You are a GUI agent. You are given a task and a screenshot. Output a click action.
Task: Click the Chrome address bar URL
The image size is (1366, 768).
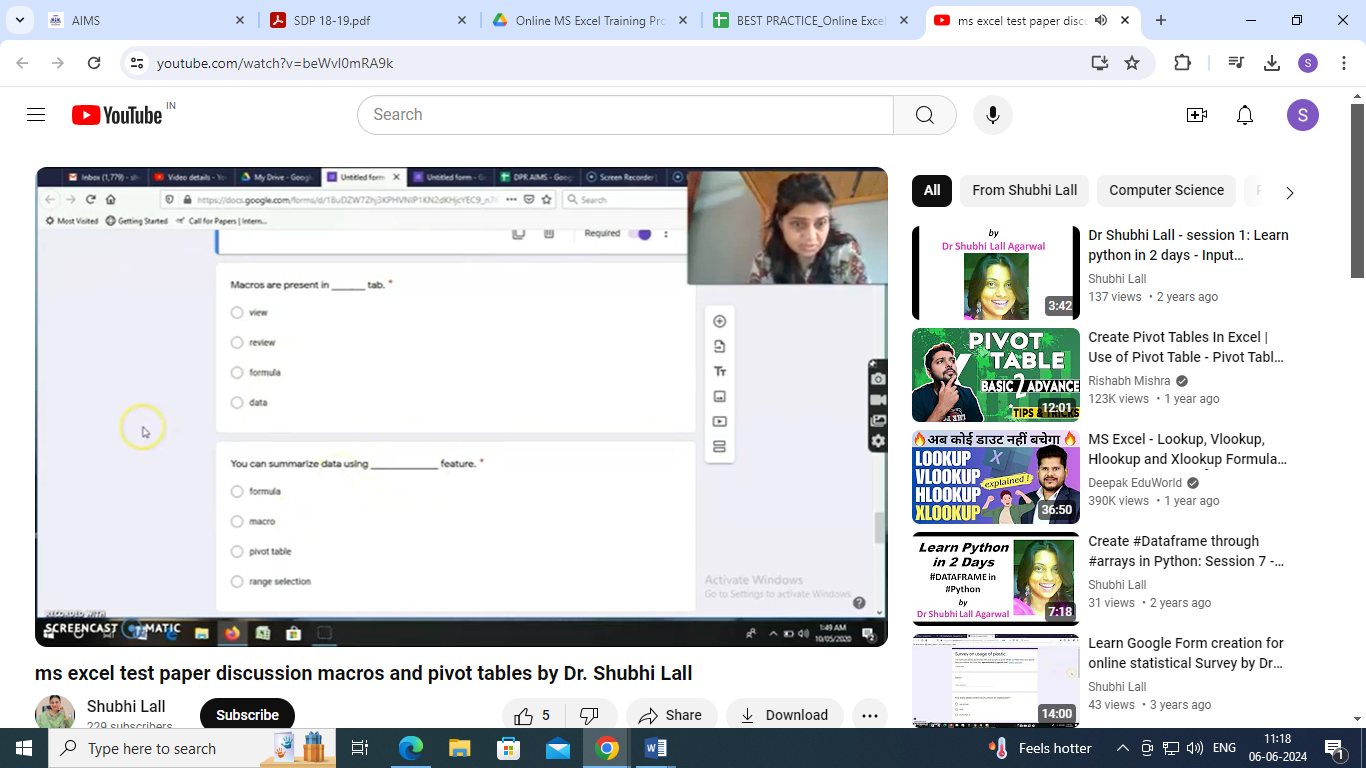[x=275, y=63]
